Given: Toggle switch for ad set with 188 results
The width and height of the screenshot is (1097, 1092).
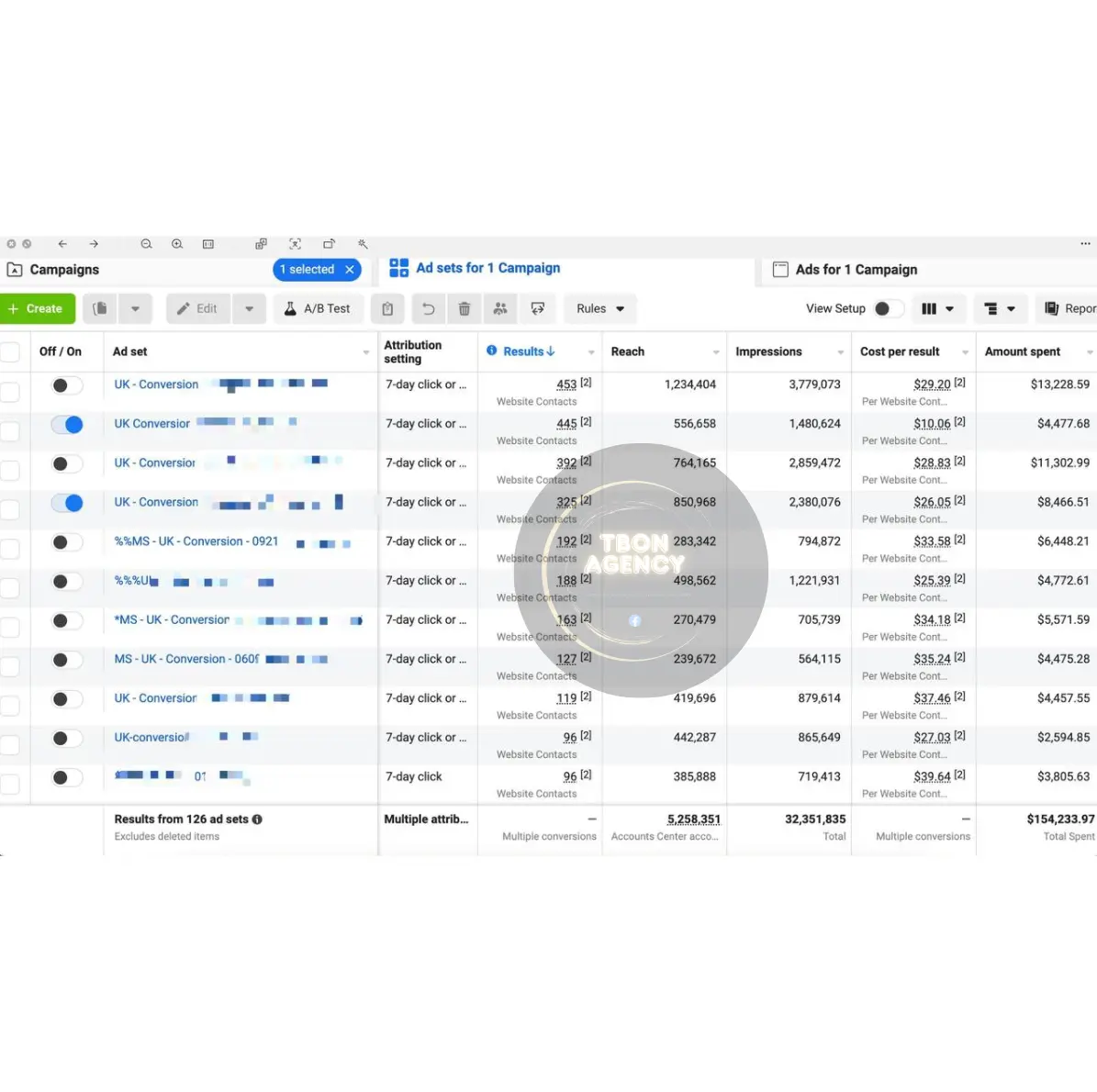Looking at the screenshot, I should tap(66, 581).
